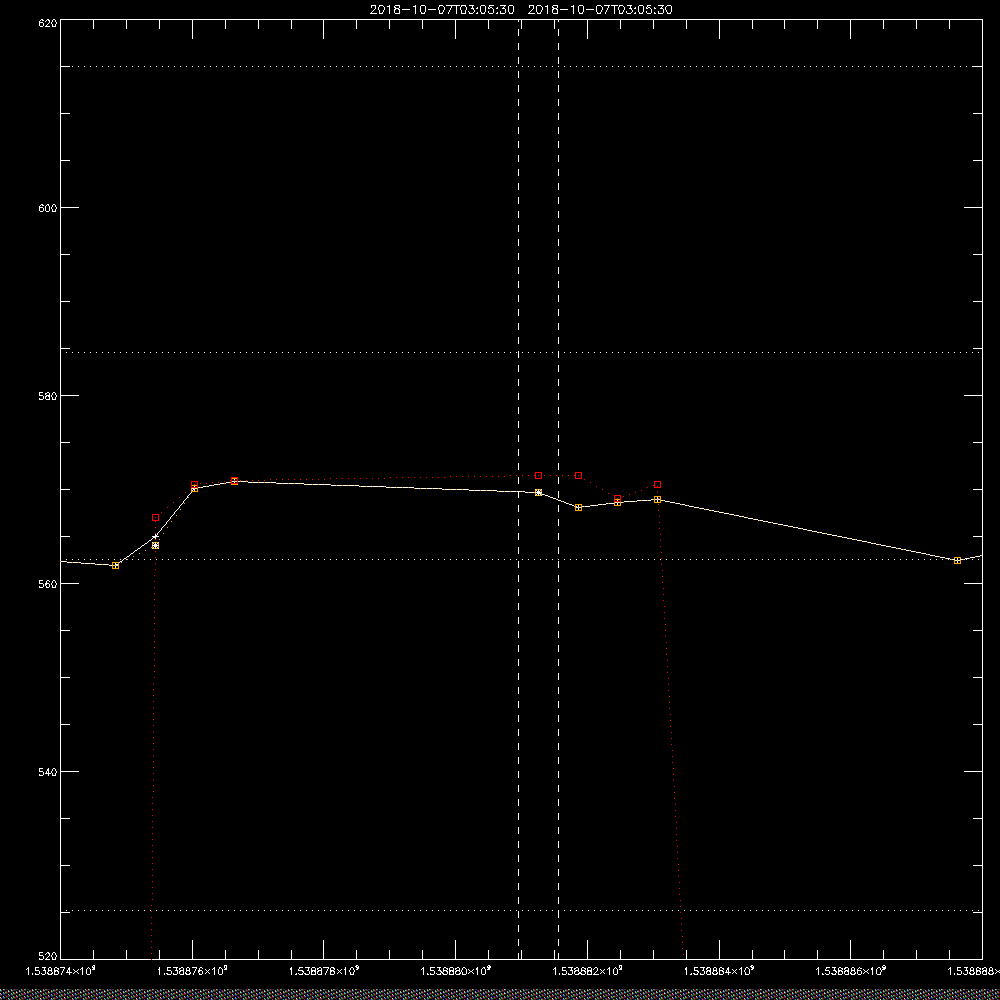Screen dimensions: 1000x1000
Task: Click the red square between the dashed lines
Action: pos(539,476)
